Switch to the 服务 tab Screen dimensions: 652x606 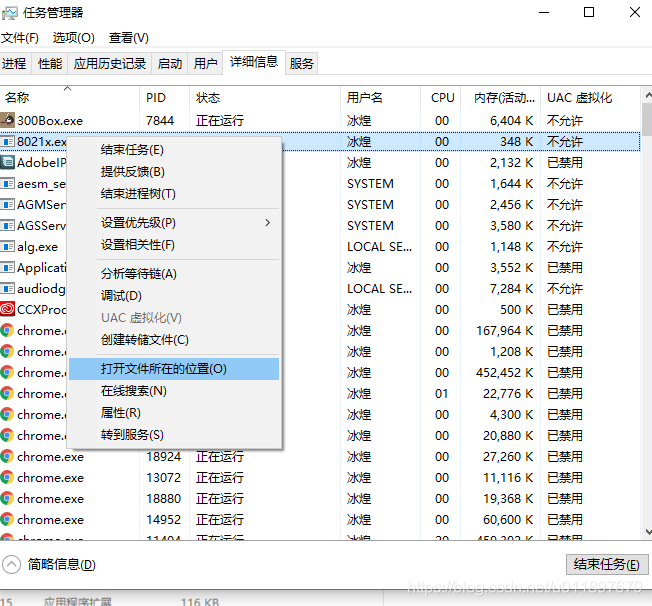[301, 64]
